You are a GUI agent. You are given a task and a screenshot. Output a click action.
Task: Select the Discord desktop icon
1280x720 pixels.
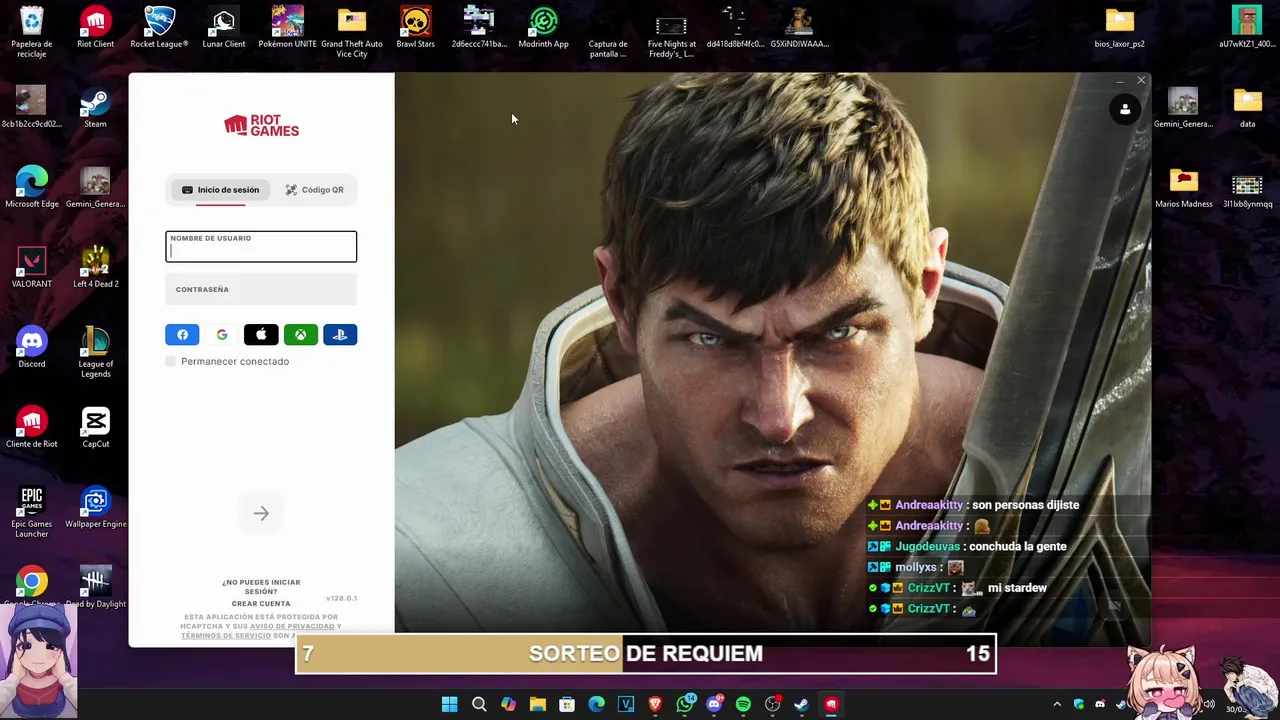[x=32, y=348]
